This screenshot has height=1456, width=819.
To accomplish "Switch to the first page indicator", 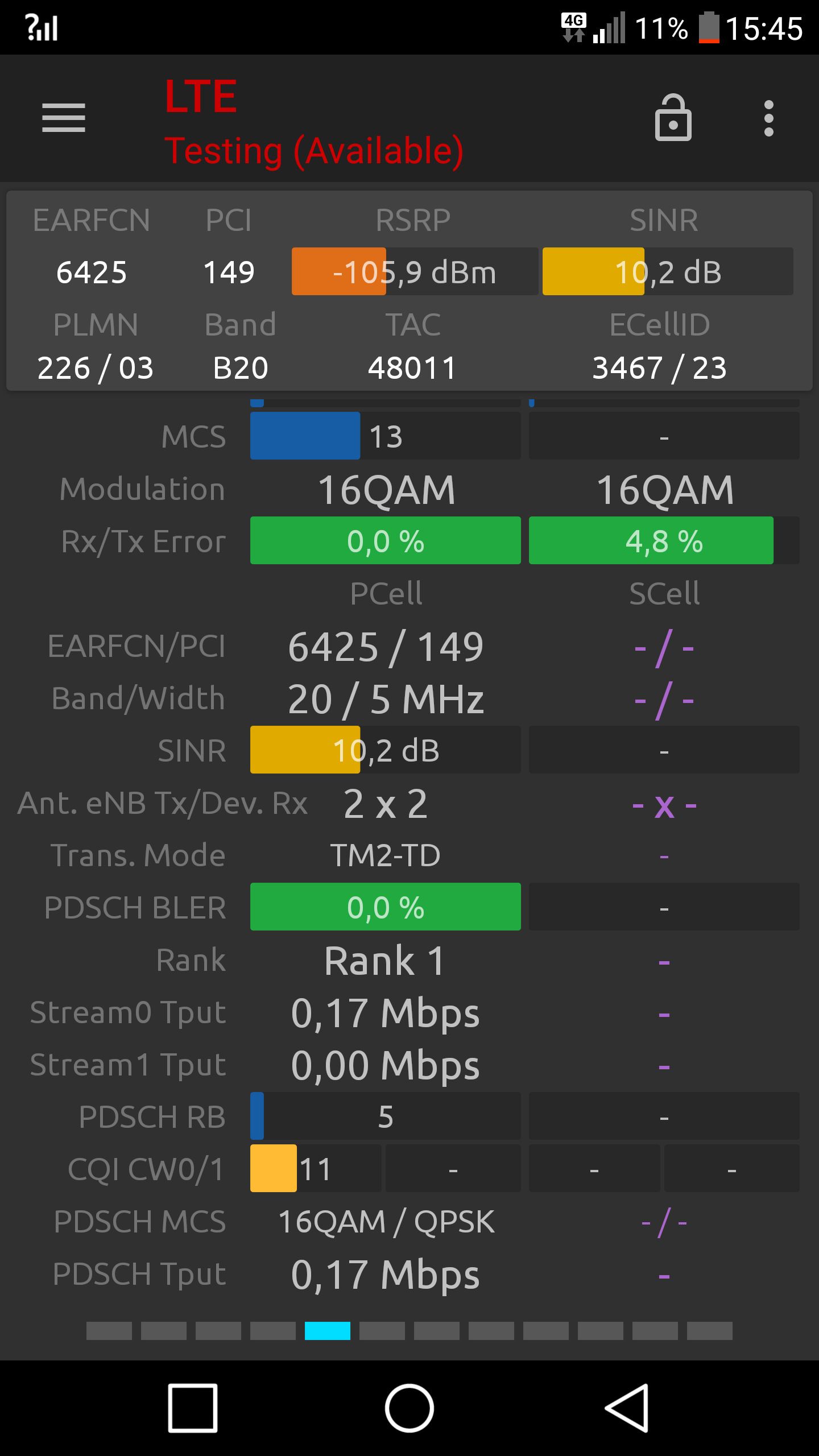I will click(x=109, y=1331).
